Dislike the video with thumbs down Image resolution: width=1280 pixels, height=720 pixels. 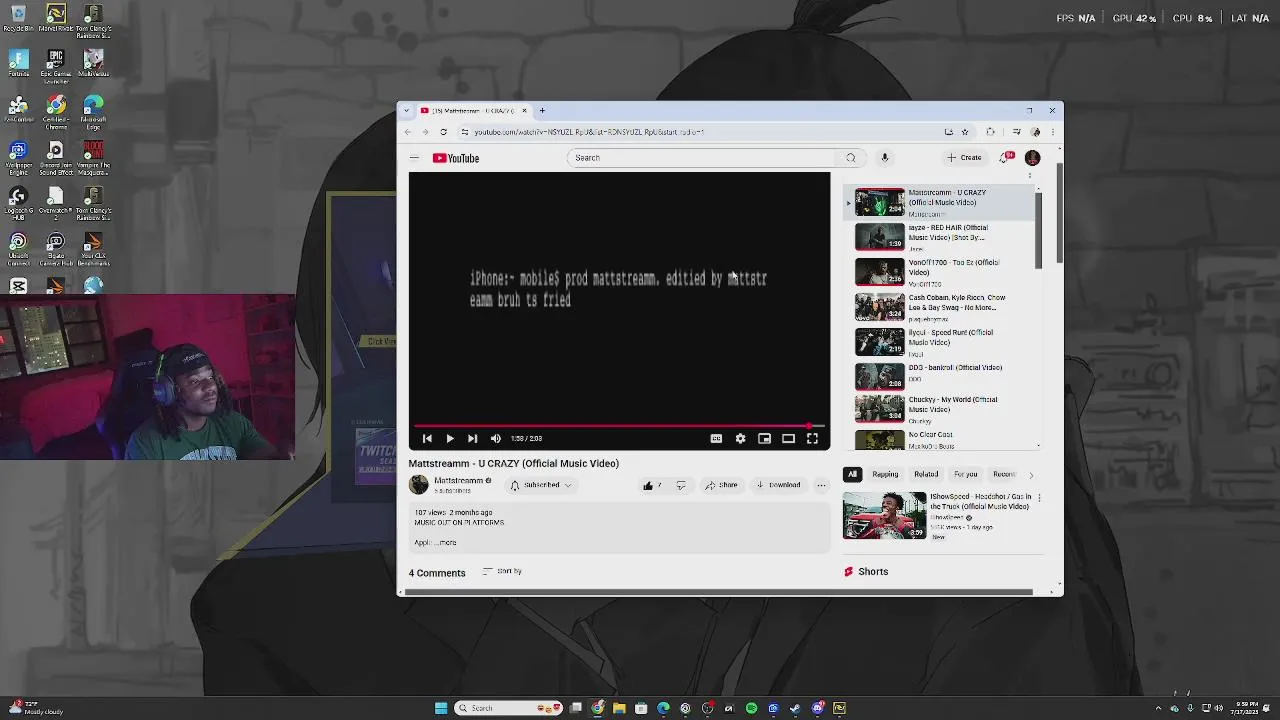(681, 485)
